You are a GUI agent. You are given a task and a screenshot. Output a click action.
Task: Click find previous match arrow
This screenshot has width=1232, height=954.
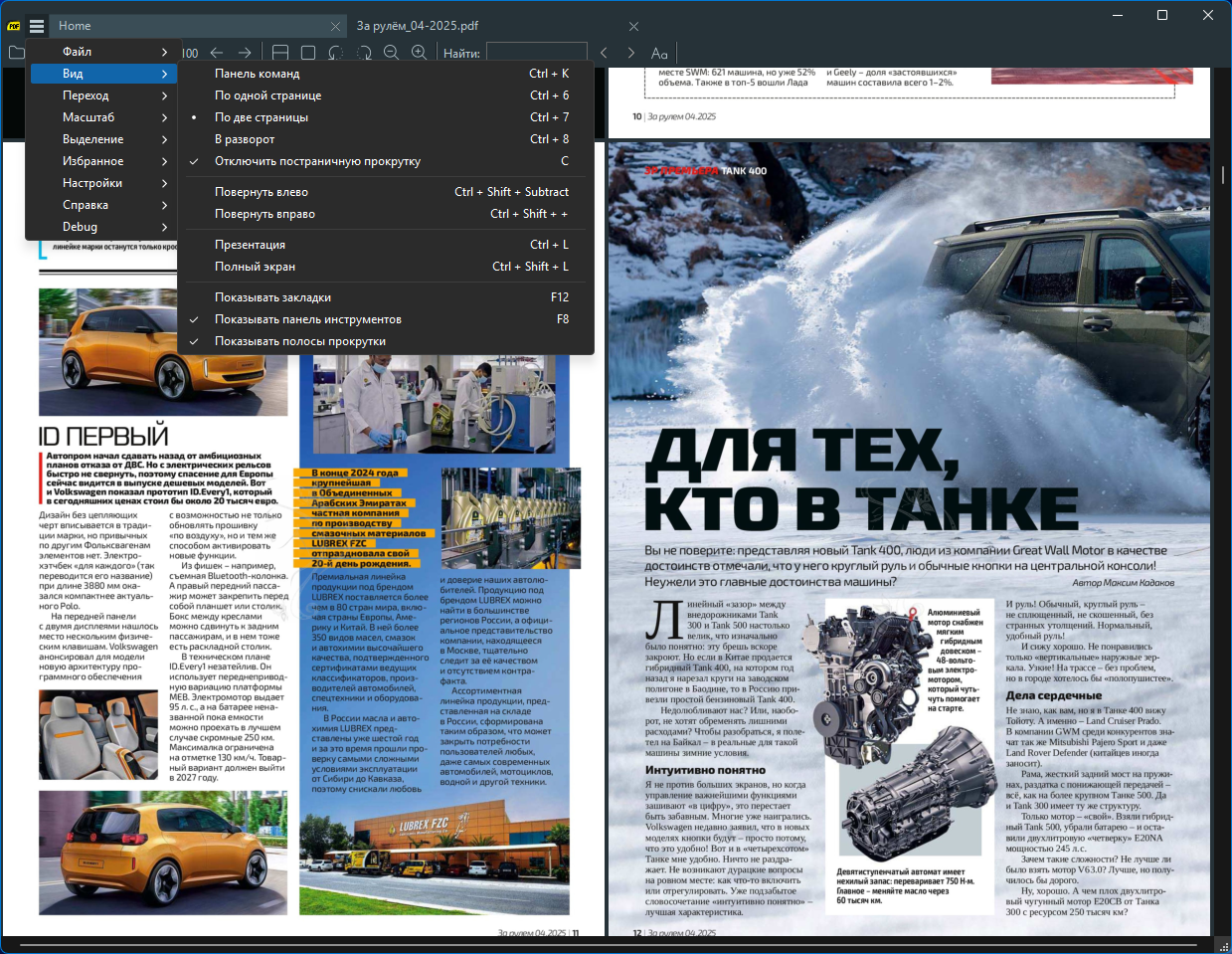point(604,53)
